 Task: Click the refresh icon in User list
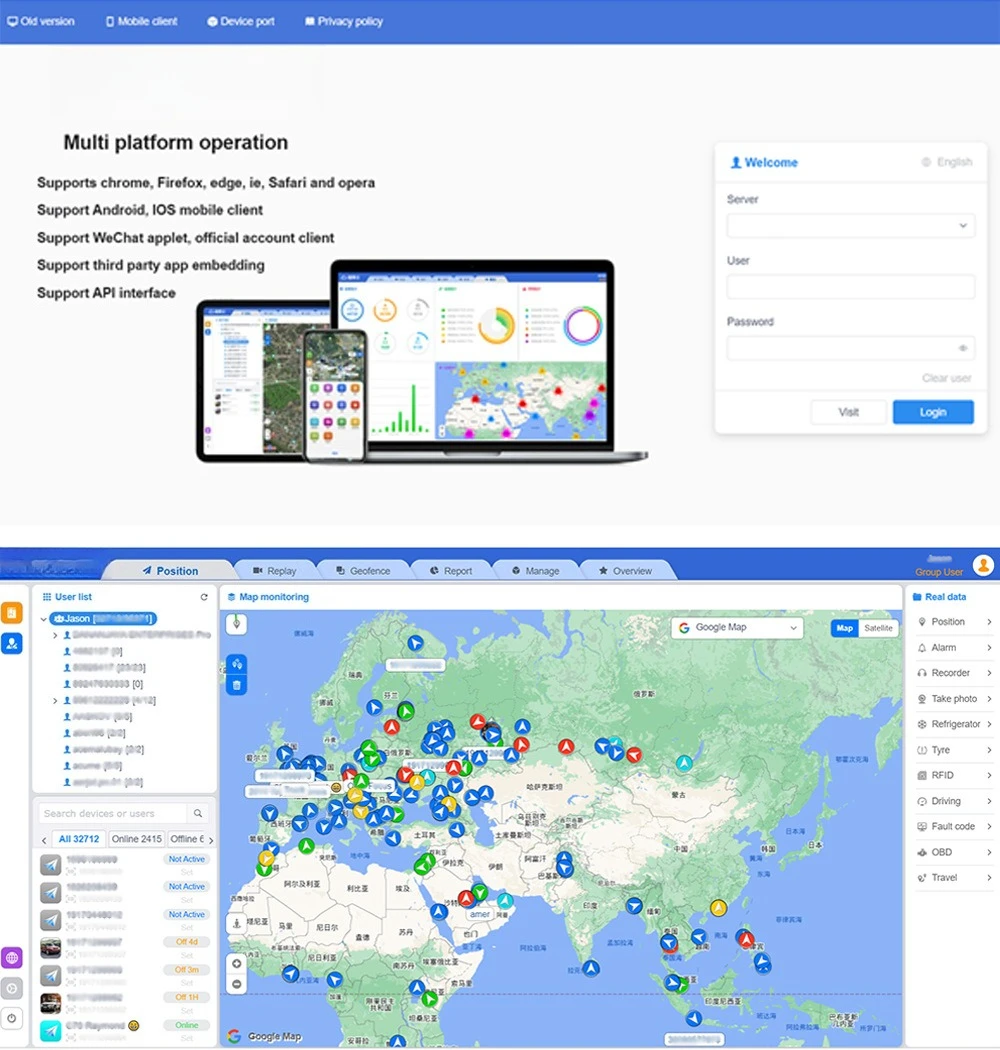click(x=204, y=597)
